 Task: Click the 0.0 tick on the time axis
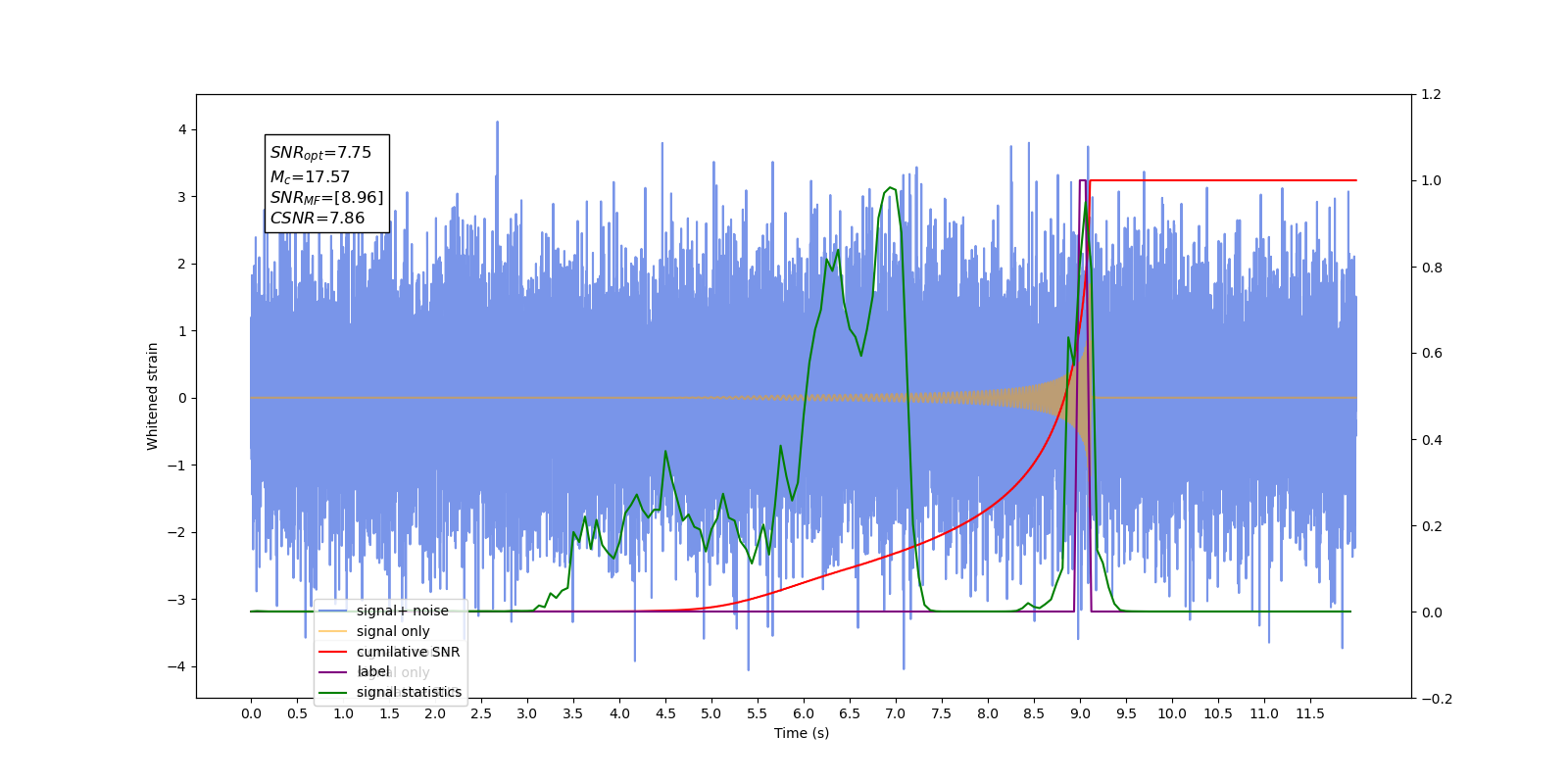[251, 713]
